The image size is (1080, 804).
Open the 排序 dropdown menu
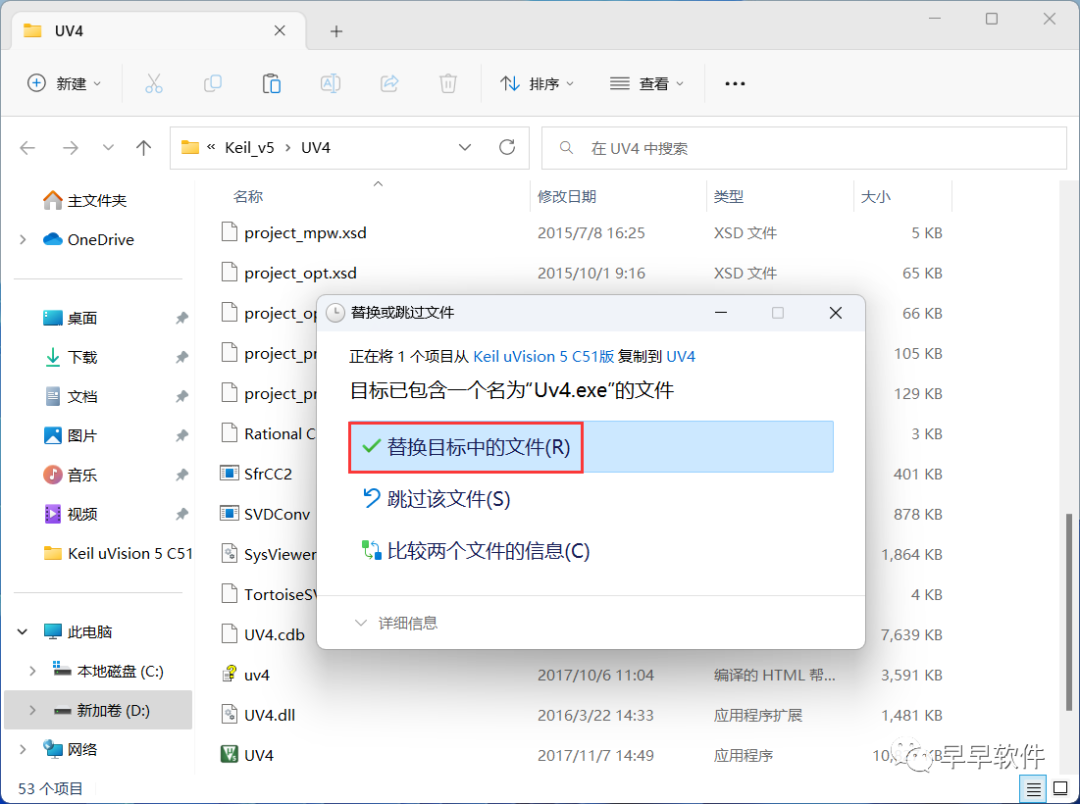(x=537, y=84)
